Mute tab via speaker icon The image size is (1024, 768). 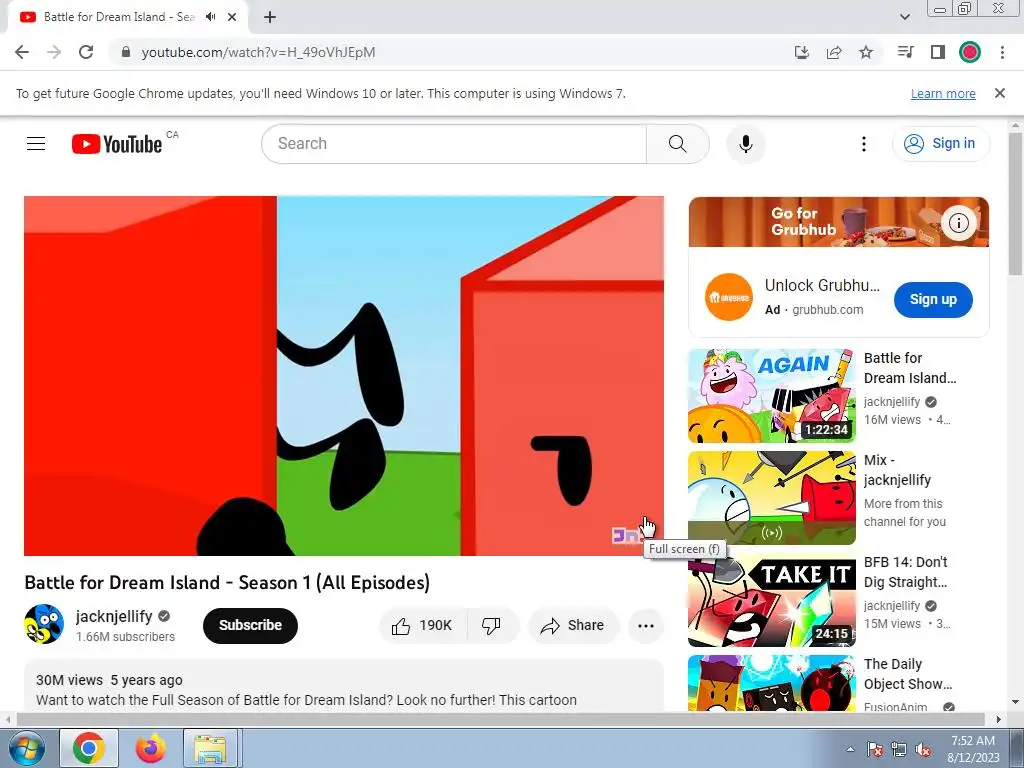pos(210,17)
